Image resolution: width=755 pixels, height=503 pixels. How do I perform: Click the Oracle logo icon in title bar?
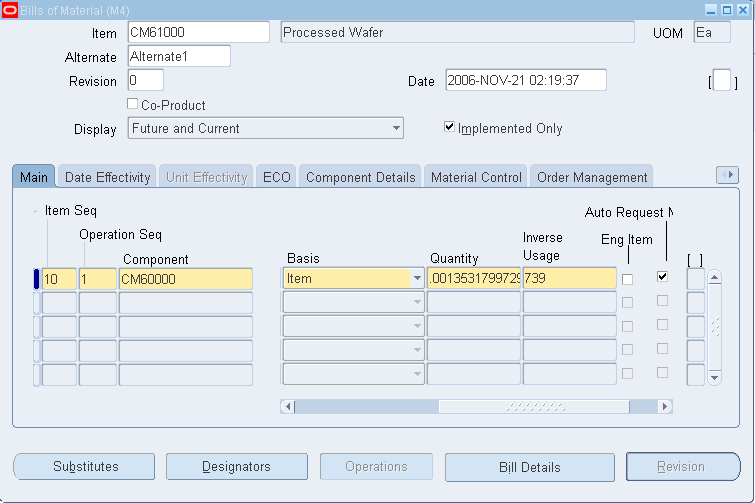pyautogui.click(x=10, y=10)
